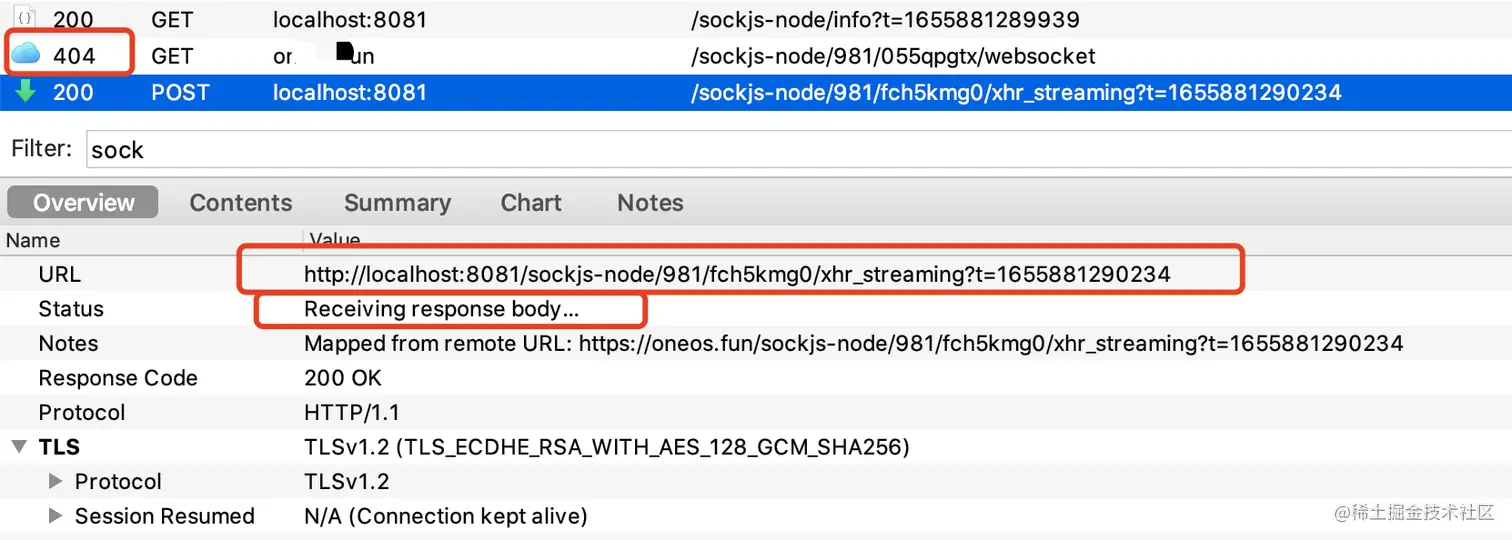The width and height of the screenshot is (1512, 540).
Task: Select the sockjs-node/info GET request row
Action: (x=884, y=19)
